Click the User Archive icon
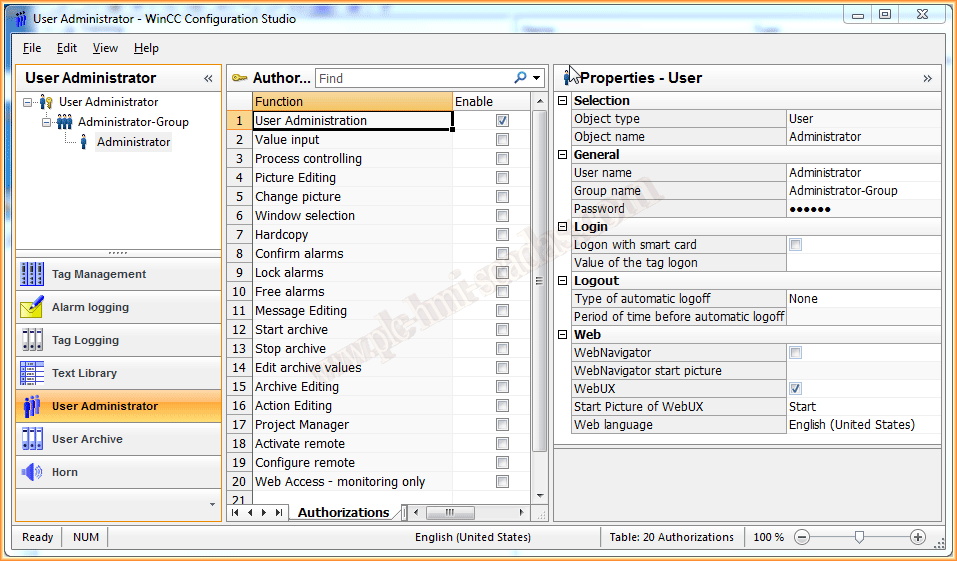The image size is (957, 561). (x=32, y=439)
